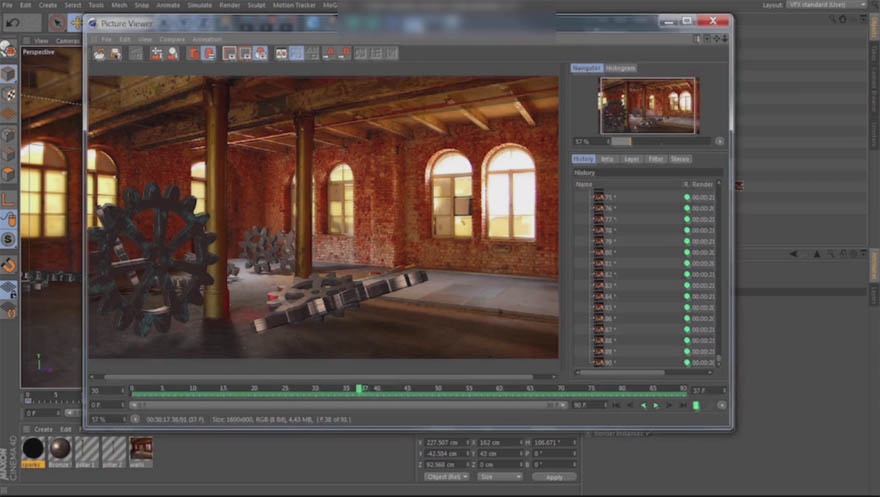Open the Size mode dropdown
Viewport: 880px width, 497px height.
[499, 477]
